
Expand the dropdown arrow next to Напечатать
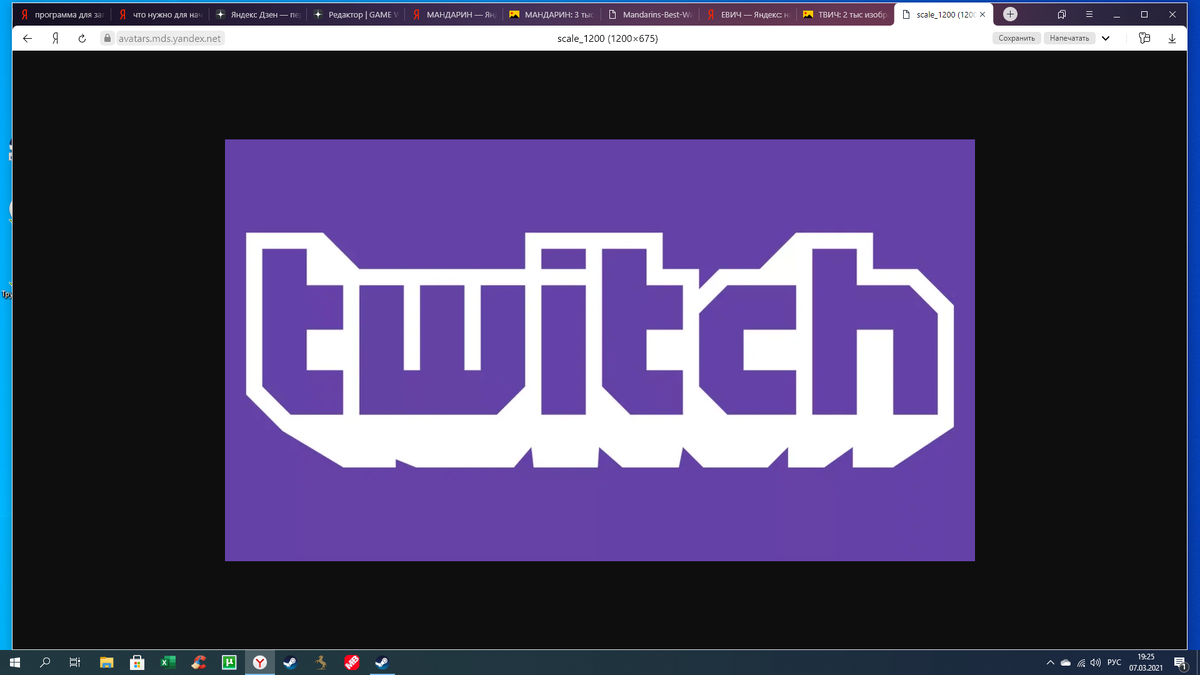pyautogui.click(x=1106, y=38)
